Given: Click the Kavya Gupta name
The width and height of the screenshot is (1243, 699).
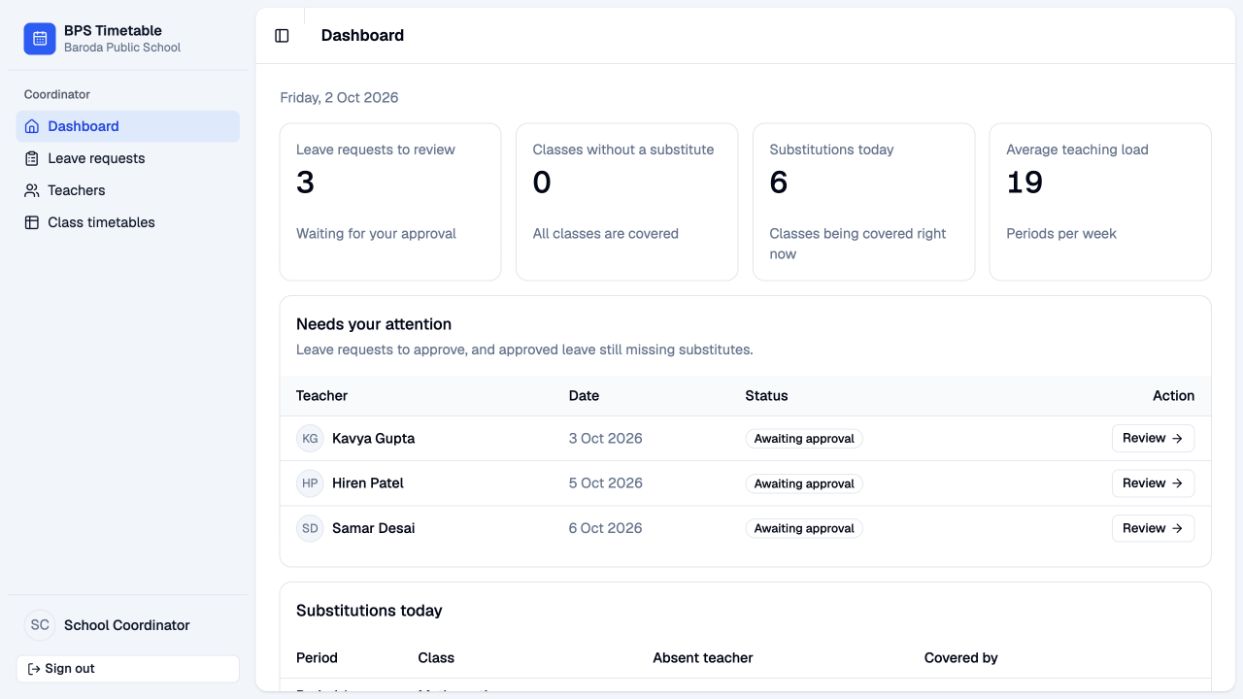Looking at the screenshot, I should pyautogui.click(x=373, y=438).
